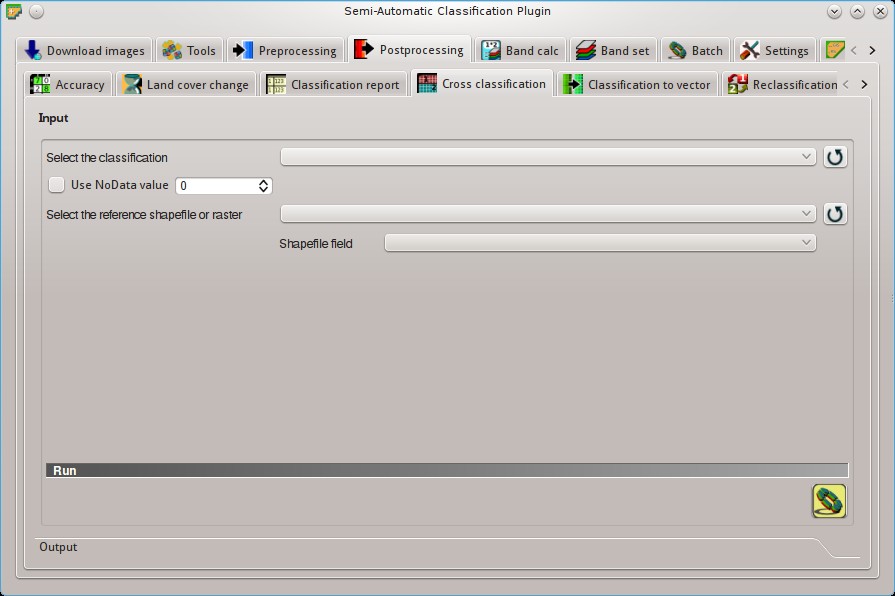895x596 pixels.
Task: Open the Batch tab
Action: click(x=696, y=50)
